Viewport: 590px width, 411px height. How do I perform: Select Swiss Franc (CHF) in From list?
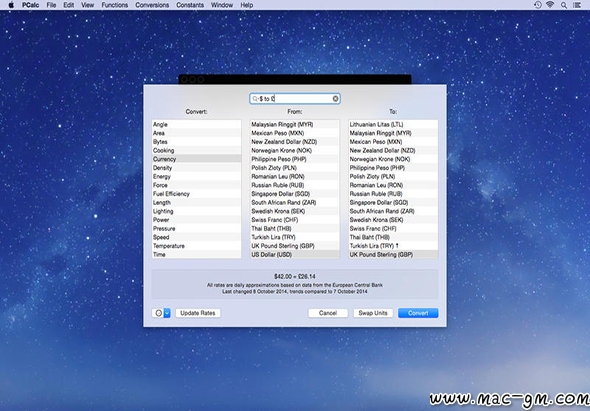pyautogui.click(x=295, y=219)
